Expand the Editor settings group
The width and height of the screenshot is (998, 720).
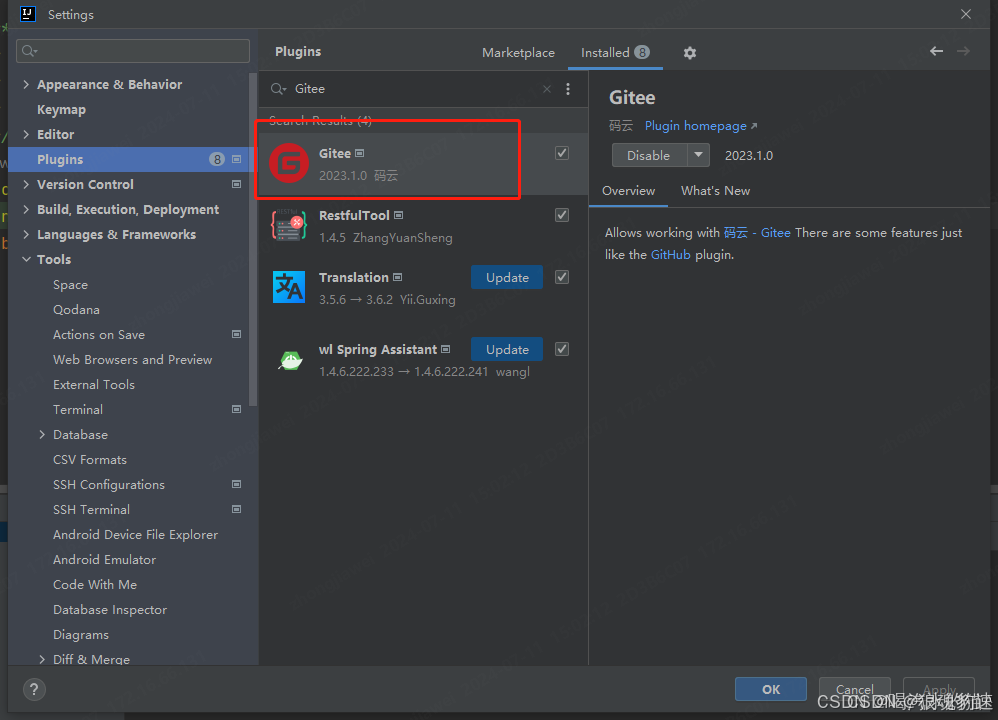pos(26,134)
